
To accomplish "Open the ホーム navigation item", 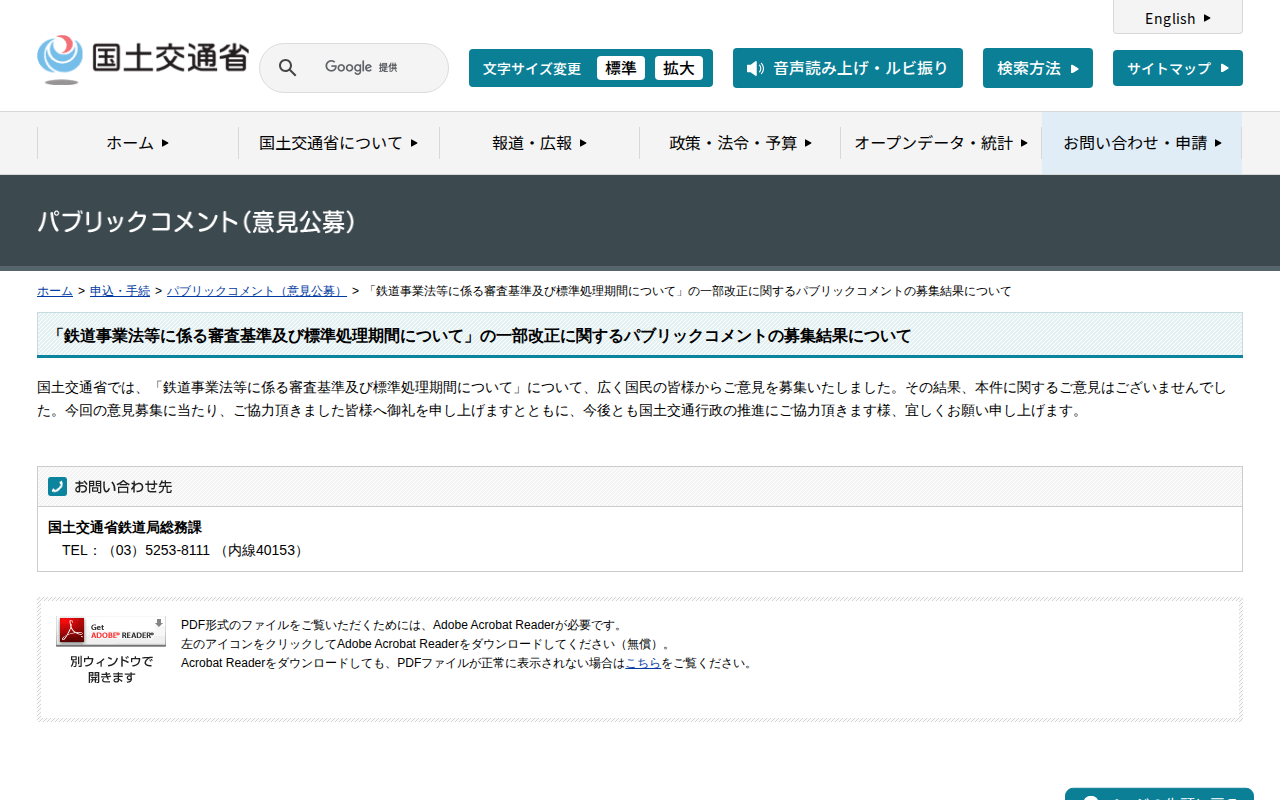I will click(x=138, y=143).
